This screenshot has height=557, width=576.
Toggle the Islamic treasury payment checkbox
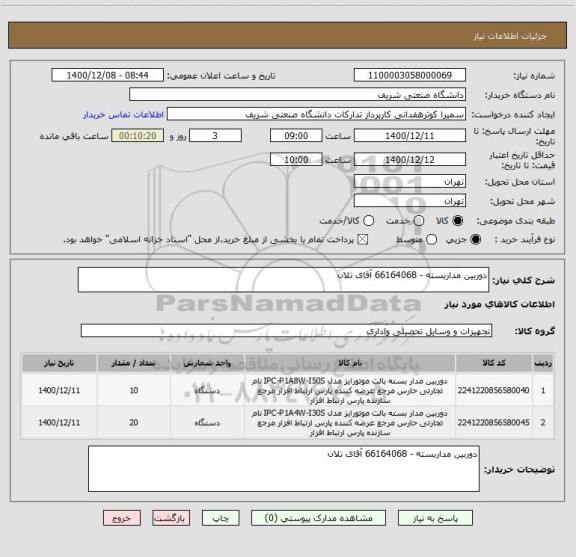click(x=363, y=240)
